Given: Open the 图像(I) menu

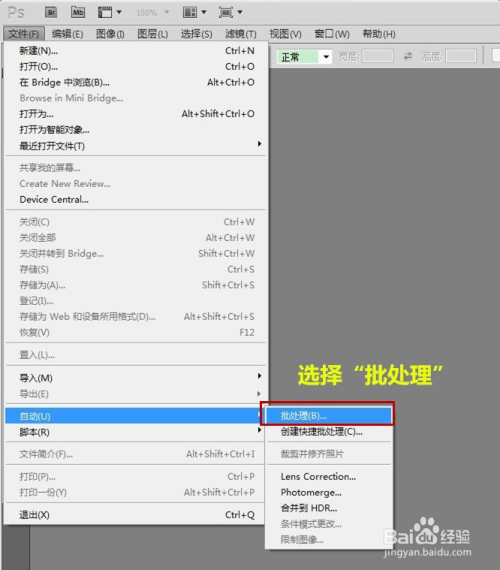Looking at the screenshot, I should pos(110,34).
